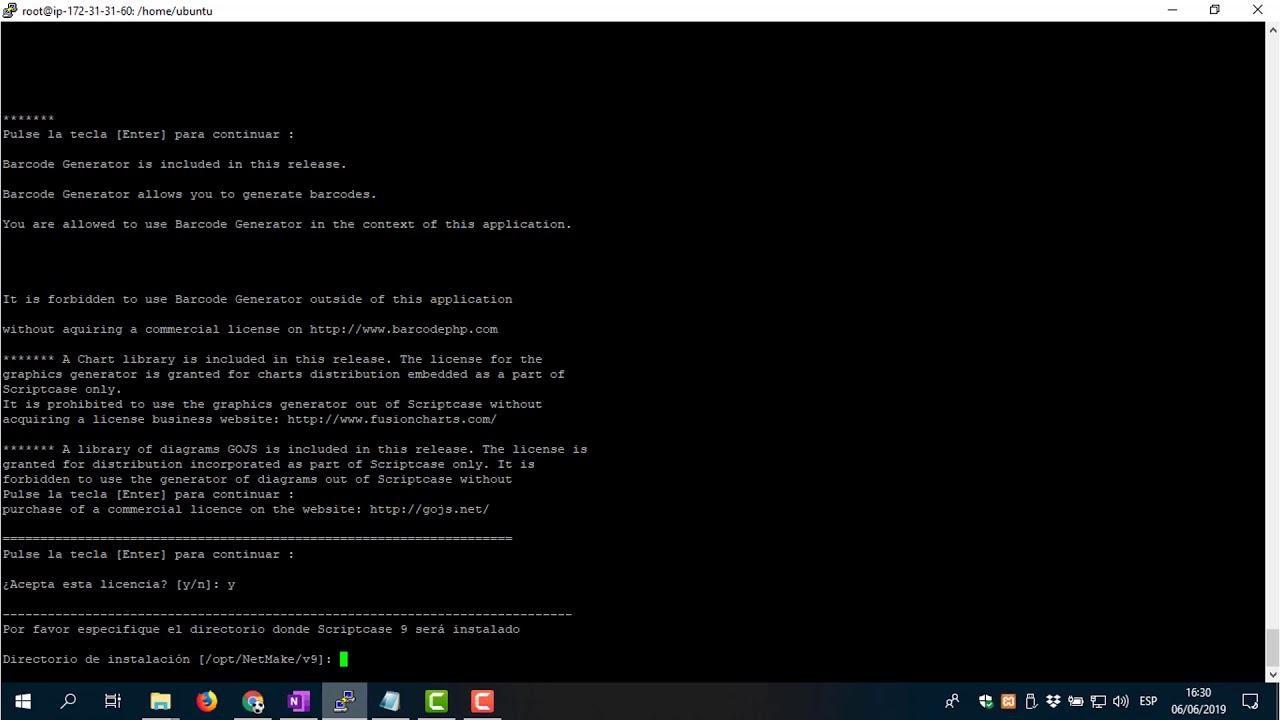Screen dimensions: 1280x720
Task: Open OneNote from the taskbar
Action: [298, 701]
